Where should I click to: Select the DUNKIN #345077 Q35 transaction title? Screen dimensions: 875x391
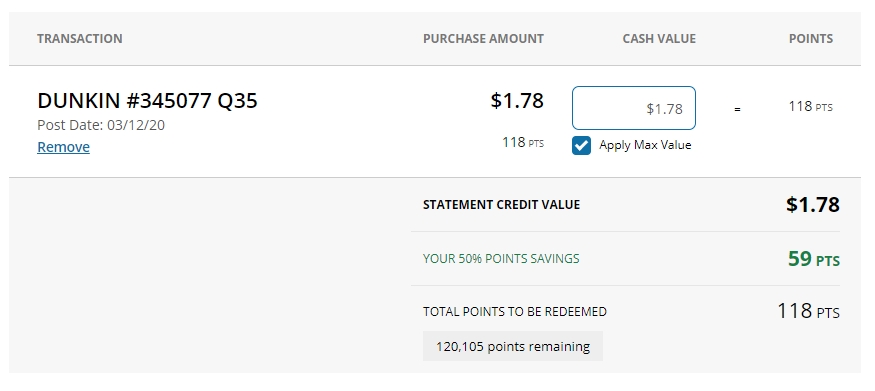(x=147, y=100)
